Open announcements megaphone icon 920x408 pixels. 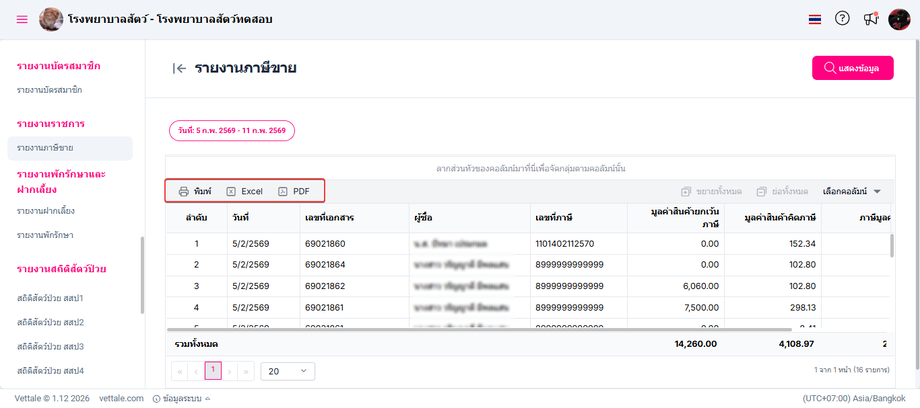tap(871, 19)
